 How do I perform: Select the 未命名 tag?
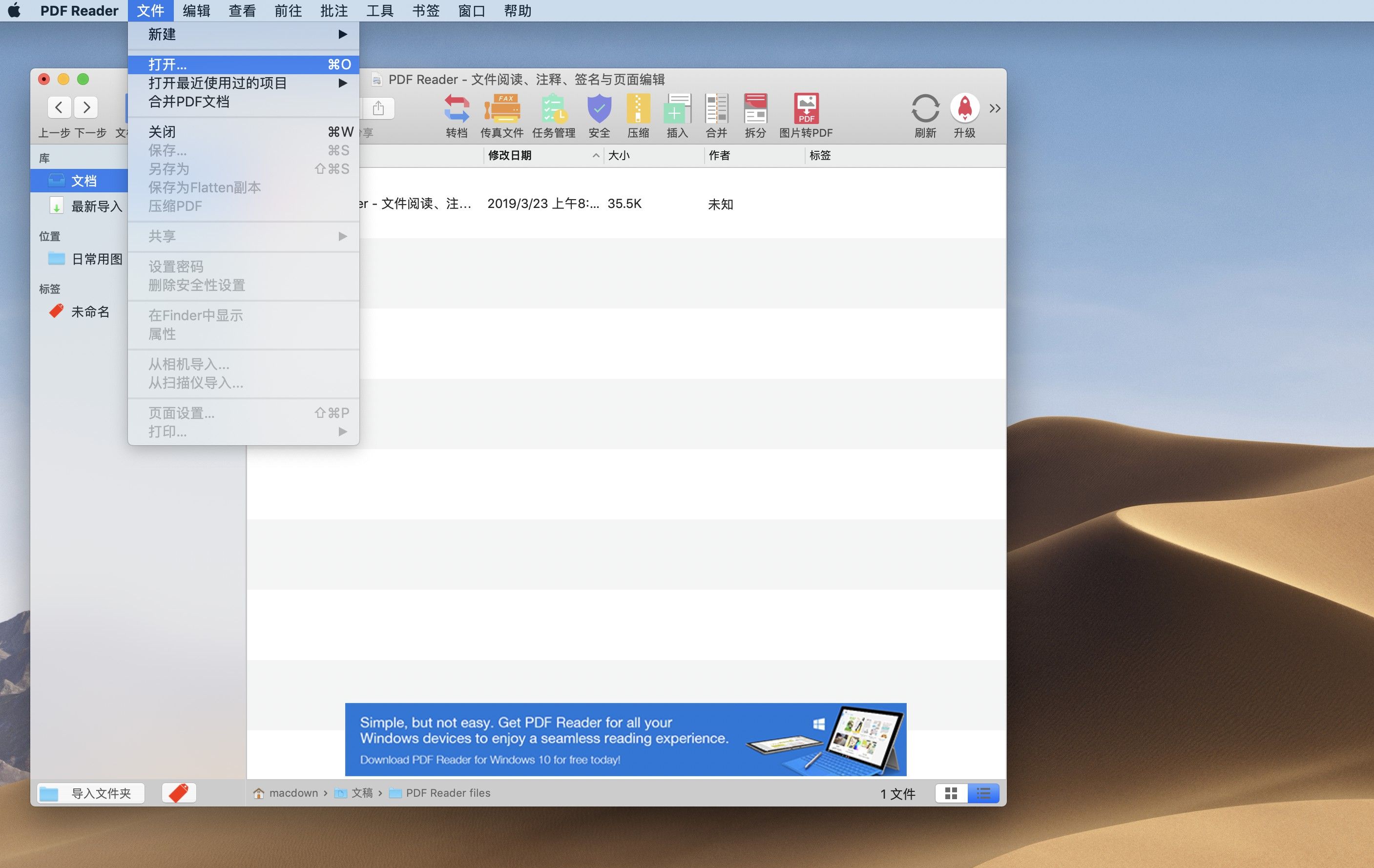click(80, 311)
